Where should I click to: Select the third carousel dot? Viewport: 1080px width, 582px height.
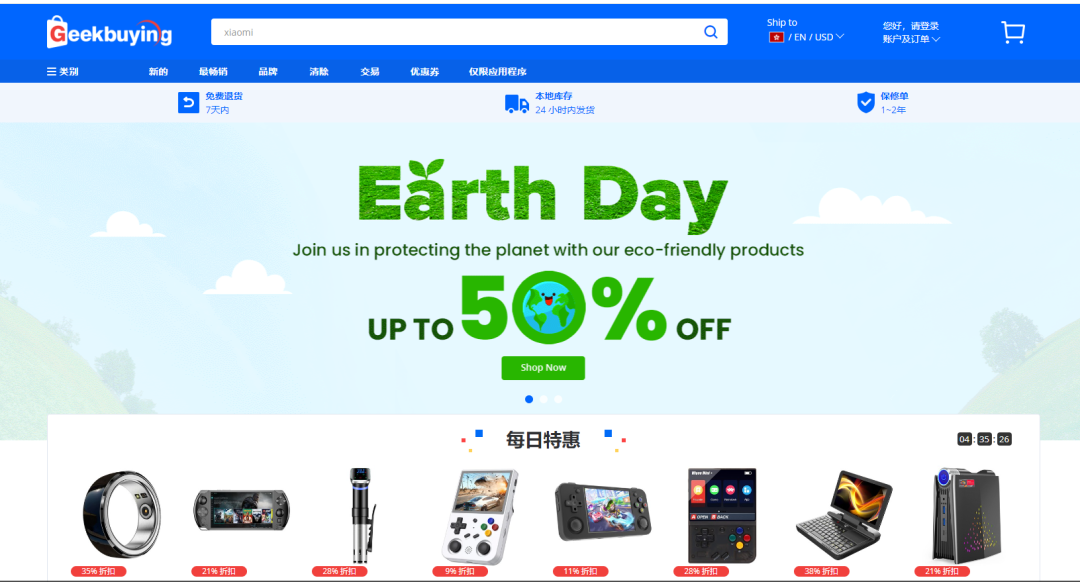[558, 399]
